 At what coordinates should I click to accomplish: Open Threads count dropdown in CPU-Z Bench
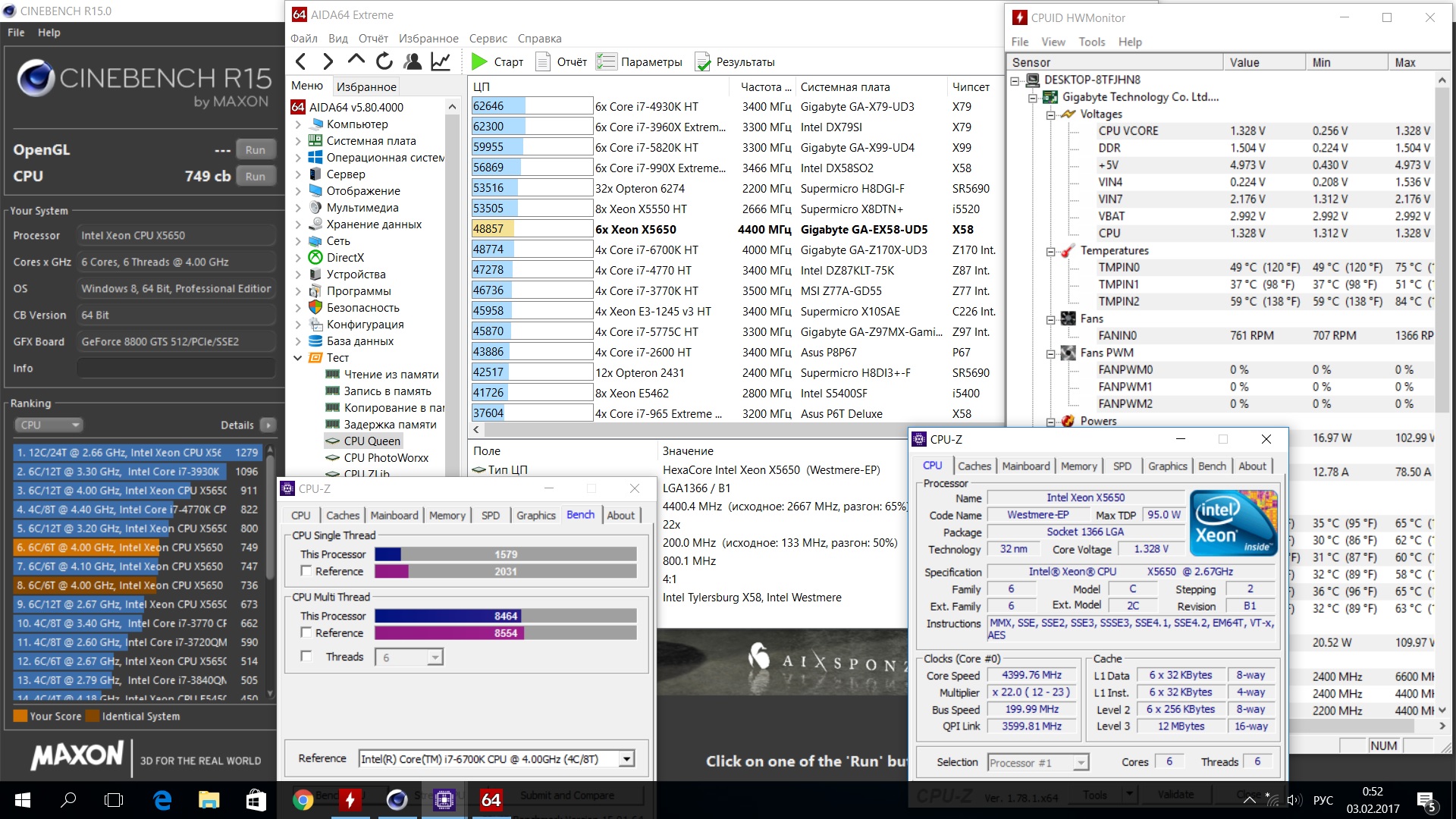[x=435, y=657]
